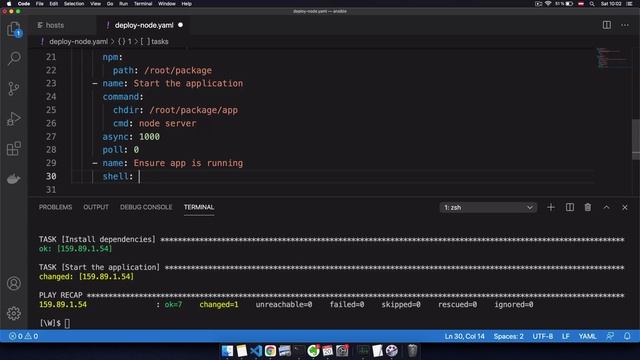Viewport: 640px width, 360px height.
Task: Open Spotlight search in menu bar
Action: (592, 4)
